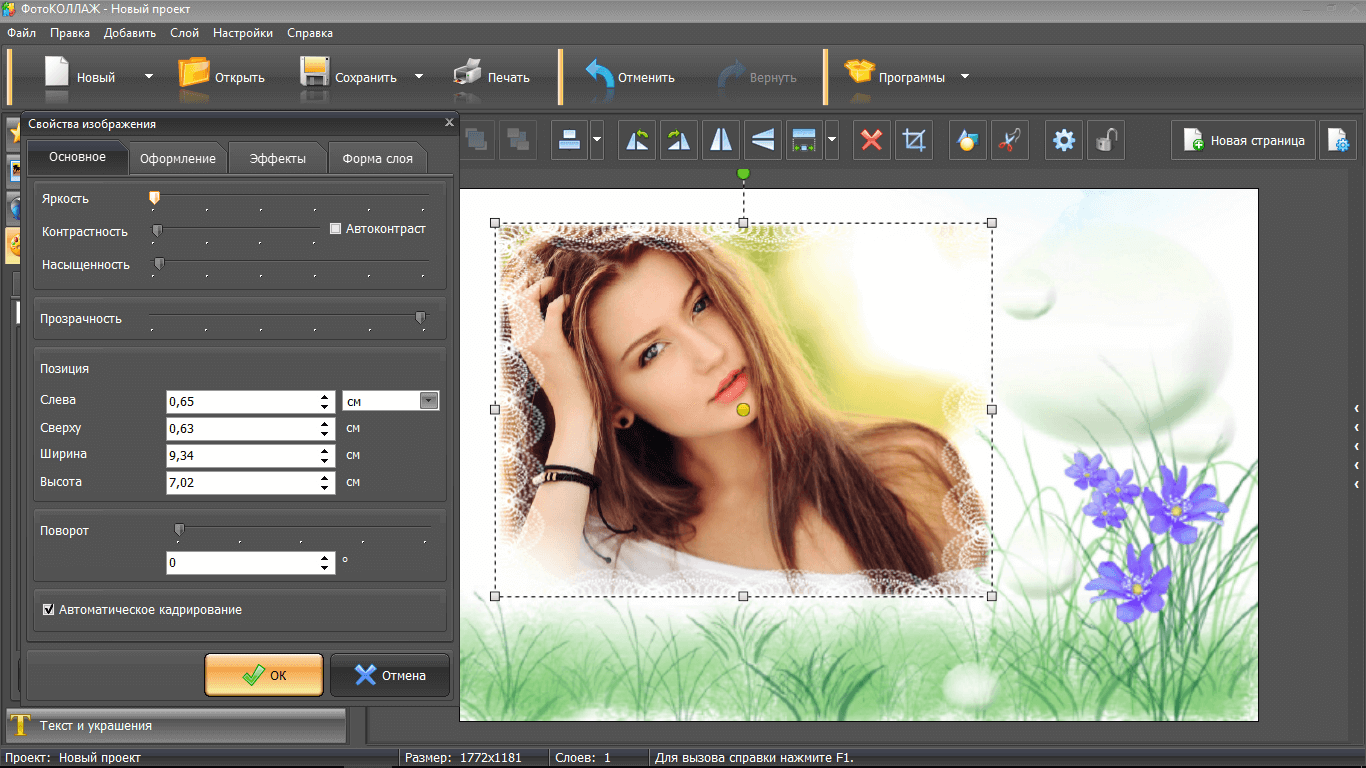Delete selected layer with red X icon
This screenshot has width=1366, height=768.
pyautogui.click(x=872, y=141)
